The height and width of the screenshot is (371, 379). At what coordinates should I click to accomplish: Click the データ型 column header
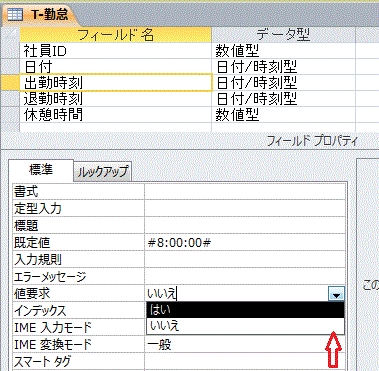point(283,35)
